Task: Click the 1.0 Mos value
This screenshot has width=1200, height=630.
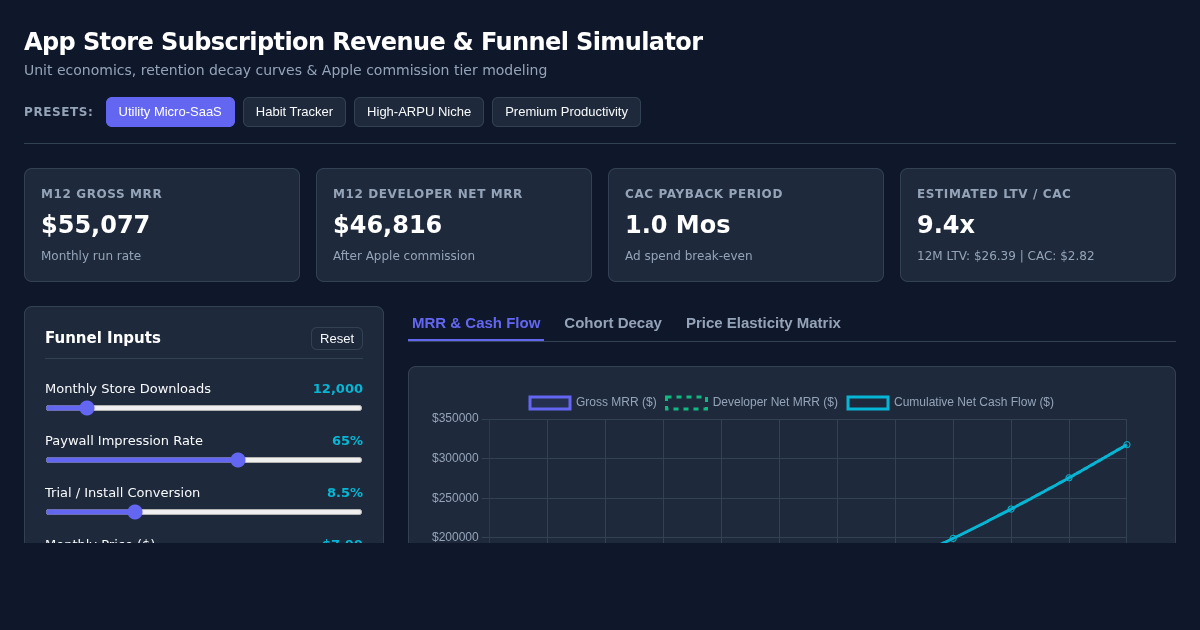Action: pyautogui.click(x=678, y=225)
